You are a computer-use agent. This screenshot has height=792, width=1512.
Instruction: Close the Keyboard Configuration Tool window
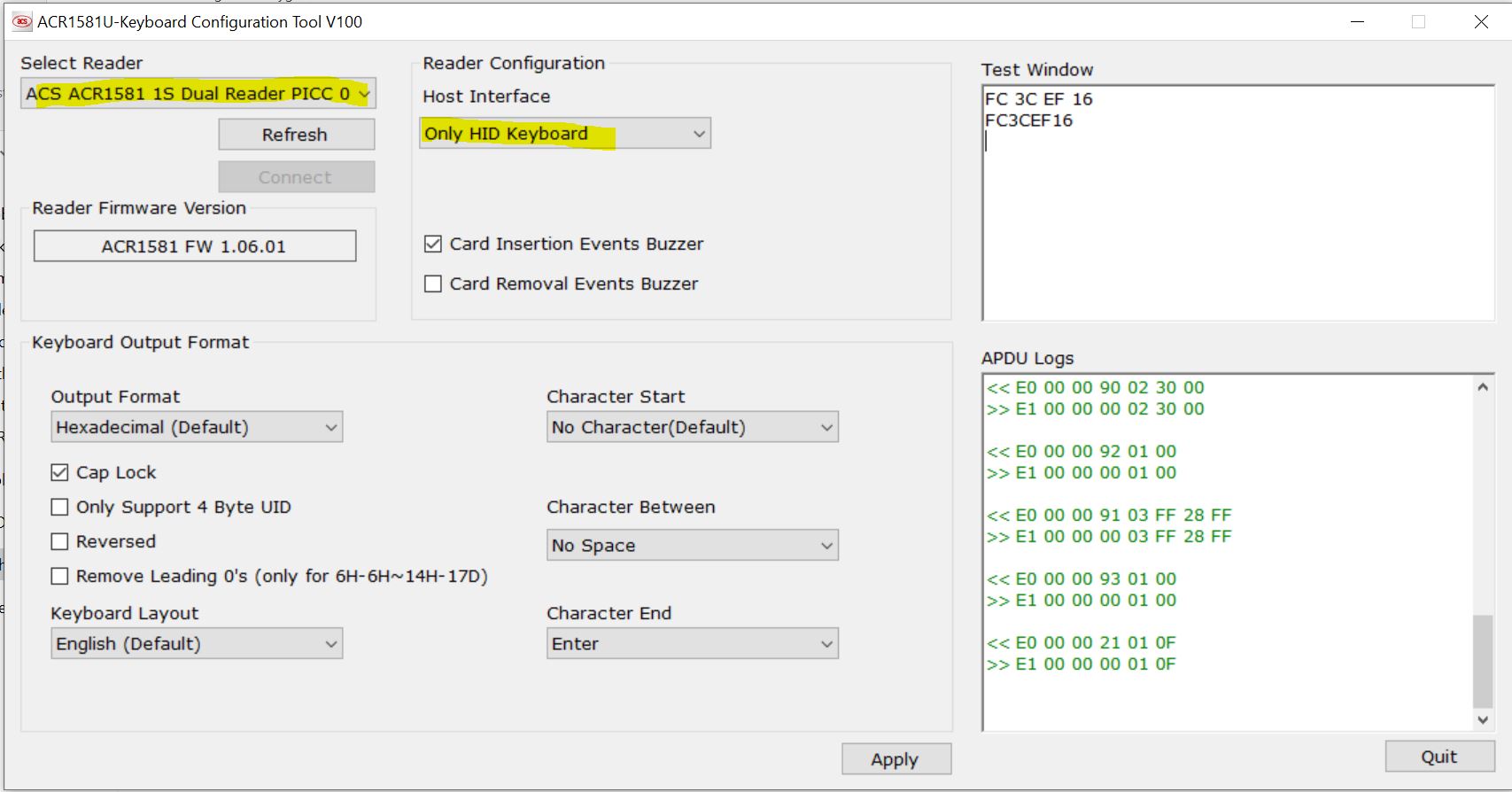pyautogui.click(x=1481, y=21)
